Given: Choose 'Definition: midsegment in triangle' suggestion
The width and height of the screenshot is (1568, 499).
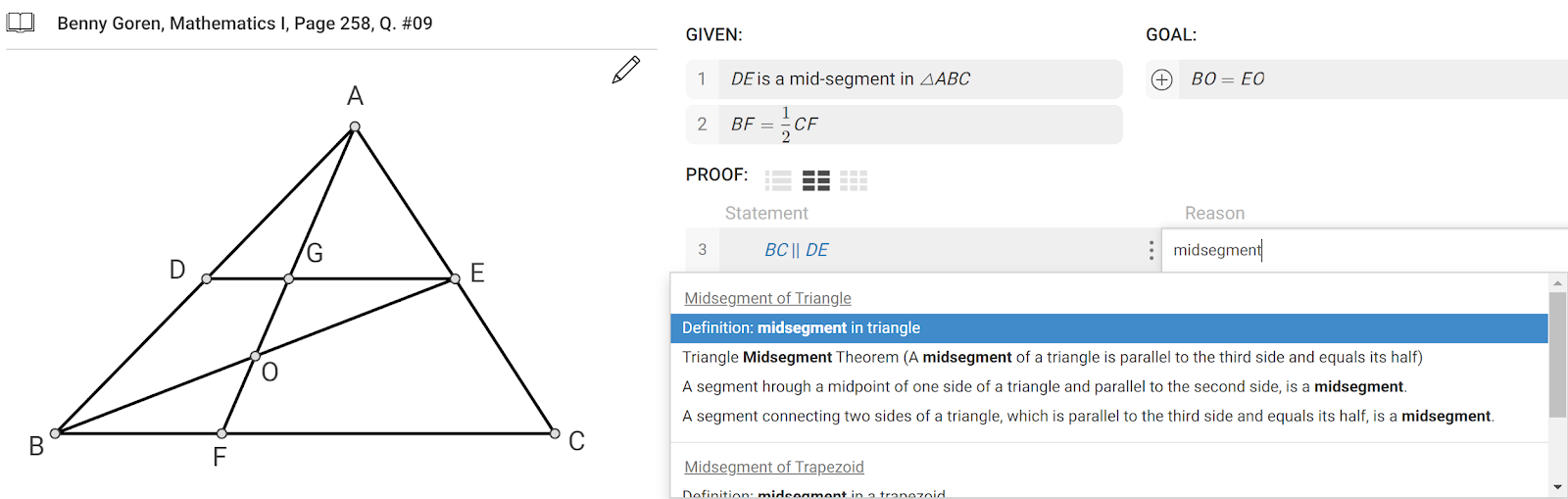Looking at the screenshot, I should pos(801,327).
